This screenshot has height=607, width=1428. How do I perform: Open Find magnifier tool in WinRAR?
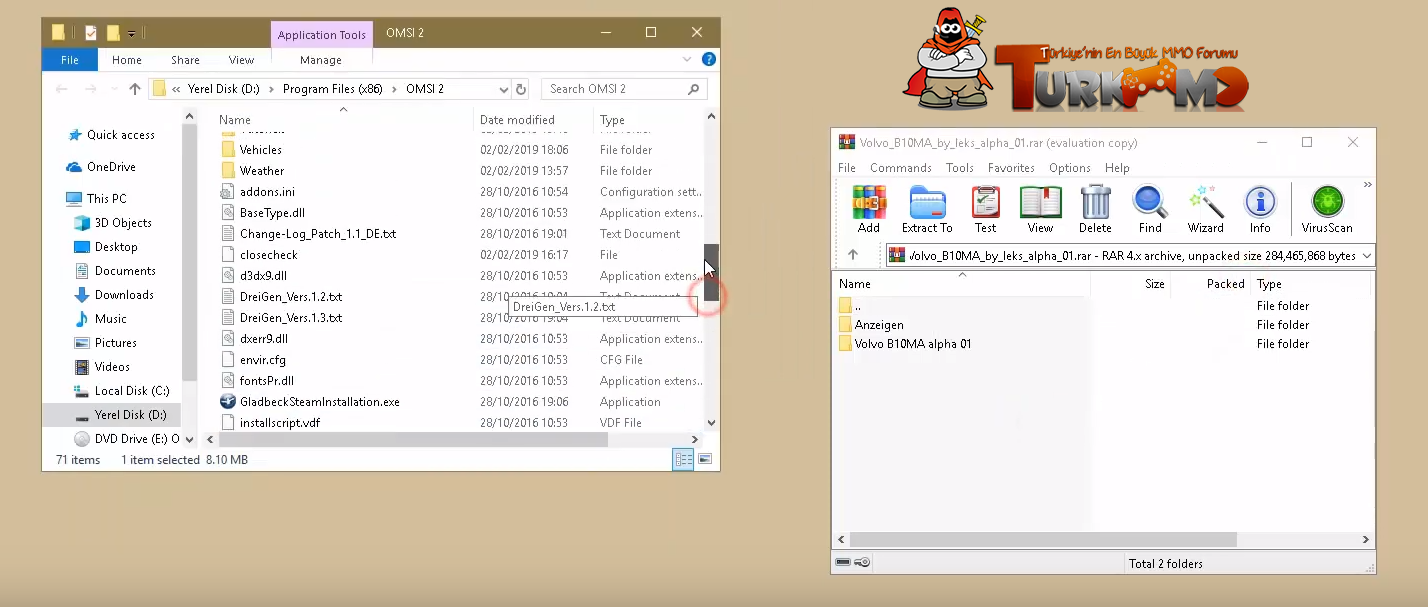click(x=1150, y=210)
